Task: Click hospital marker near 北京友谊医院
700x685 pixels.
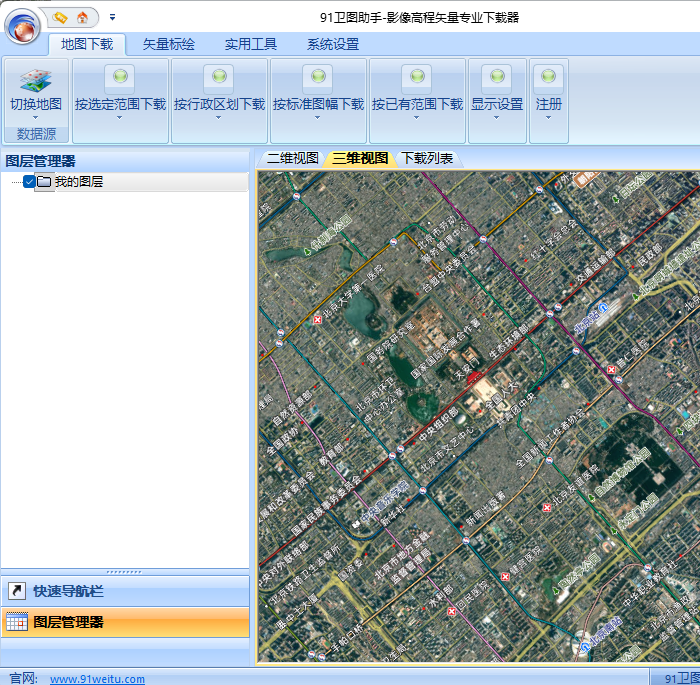Action: coord(546,507)
